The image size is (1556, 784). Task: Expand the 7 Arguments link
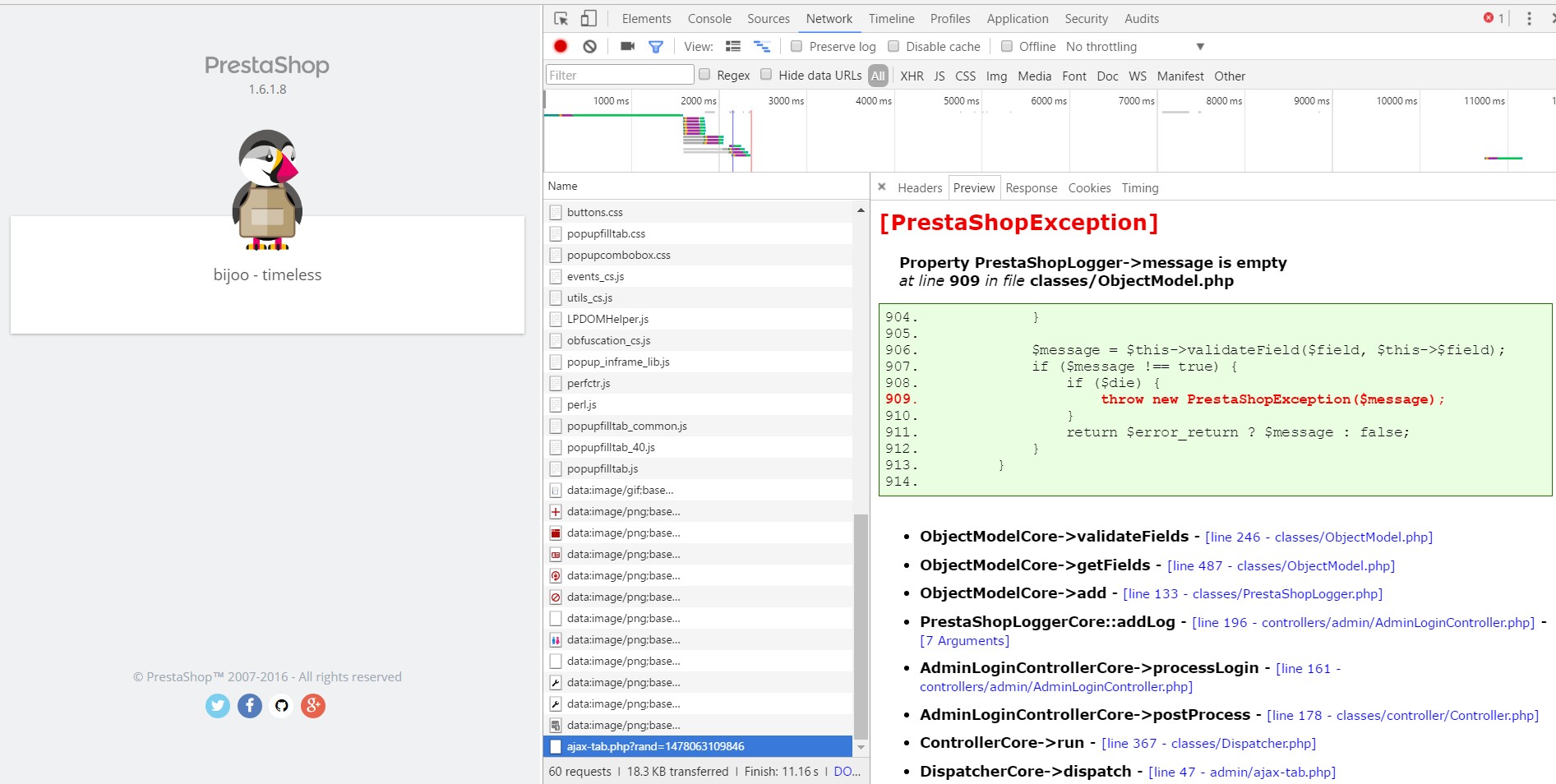(x=964, y=640)
